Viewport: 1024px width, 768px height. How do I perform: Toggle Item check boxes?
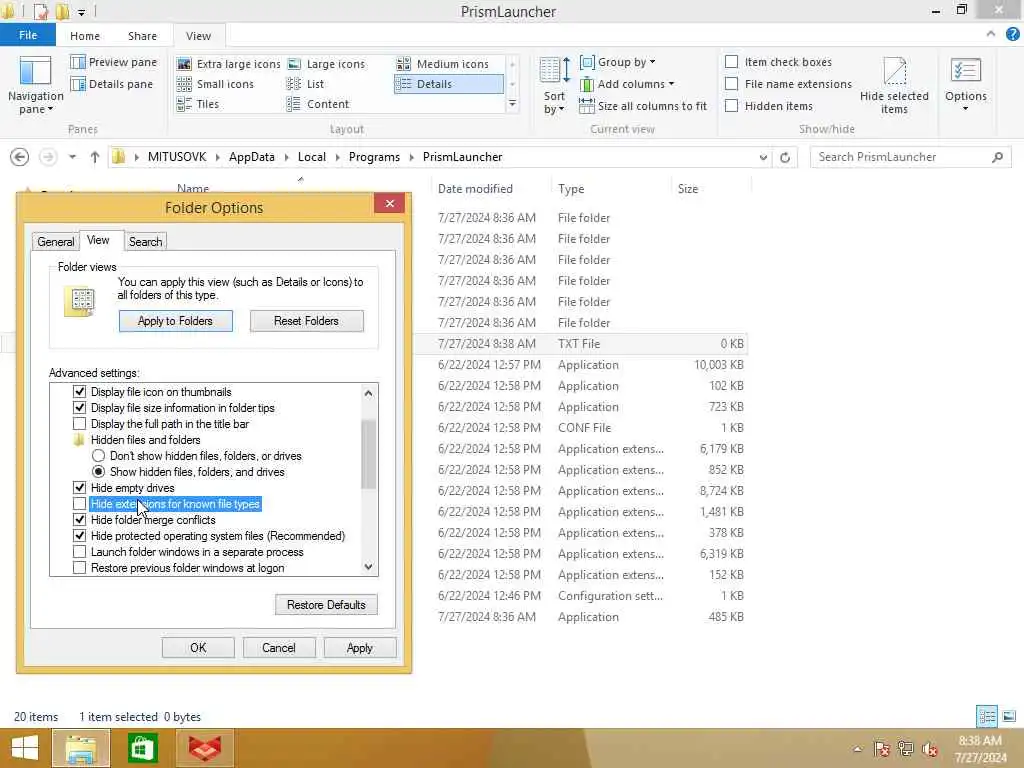click(x=731, y=62)
